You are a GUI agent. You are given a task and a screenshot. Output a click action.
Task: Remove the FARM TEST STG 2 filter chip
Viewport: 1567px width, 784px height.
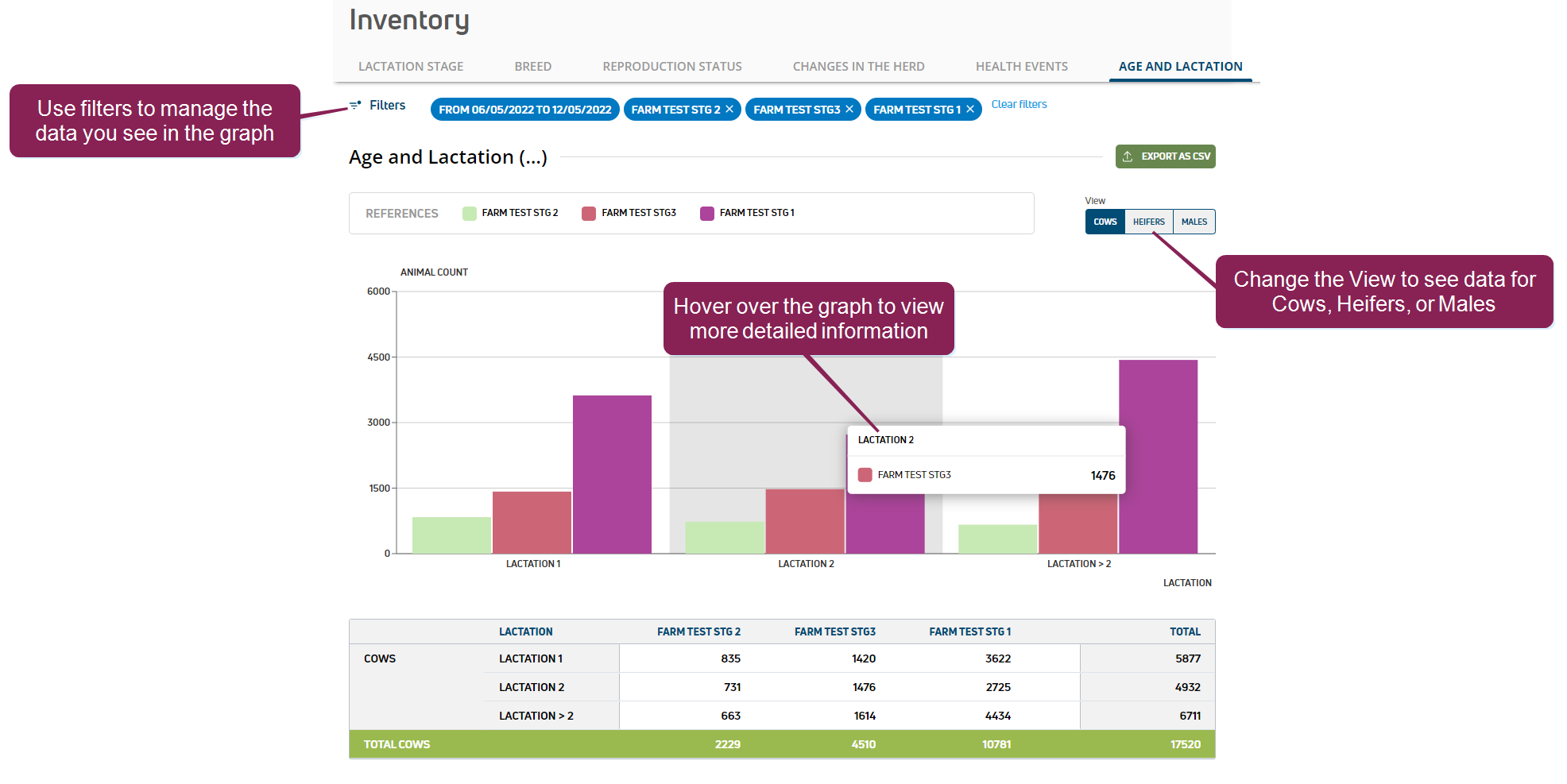(729, 109)
